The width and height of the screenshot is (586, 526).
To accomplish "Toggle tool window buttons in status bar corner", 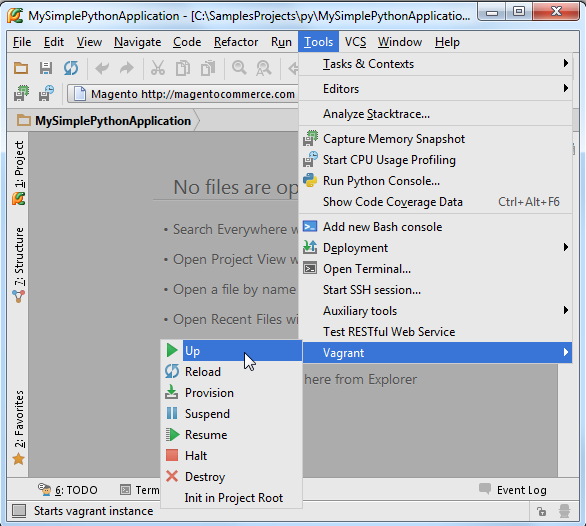I will pos(19,511).
